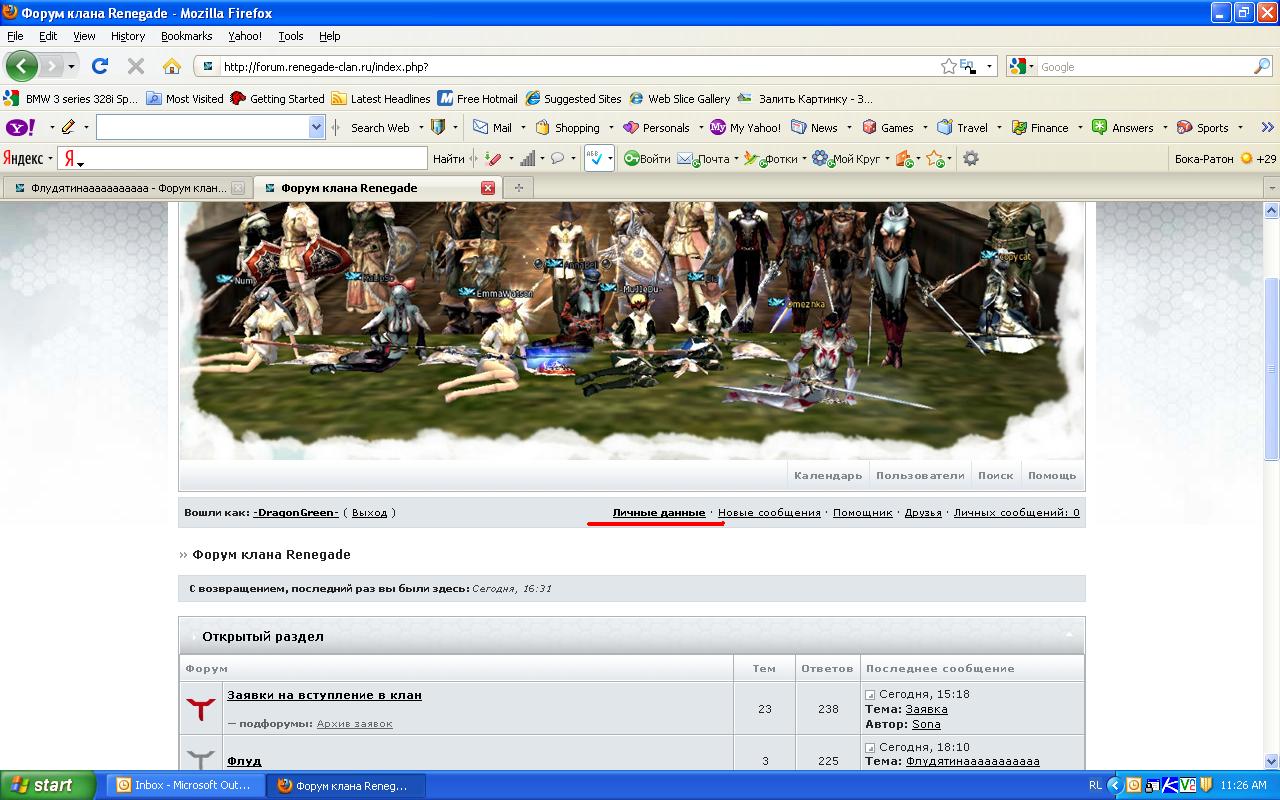Open the Пользователи link
Image resolution: width=1280 pixels, height=800 pixels.
coord(920,476)
